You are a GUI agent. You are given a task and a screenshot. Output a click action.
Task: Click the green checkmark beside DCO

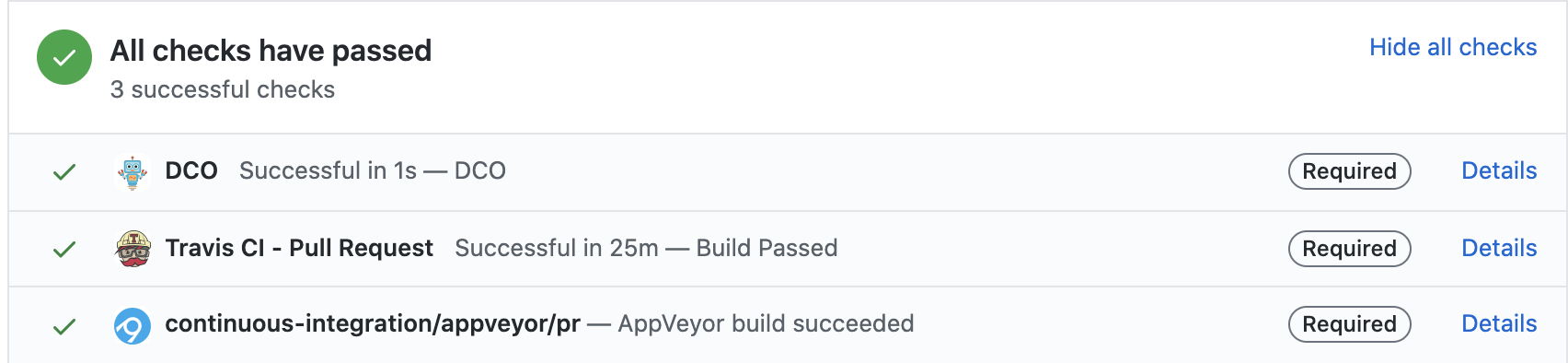click(64, 172)
